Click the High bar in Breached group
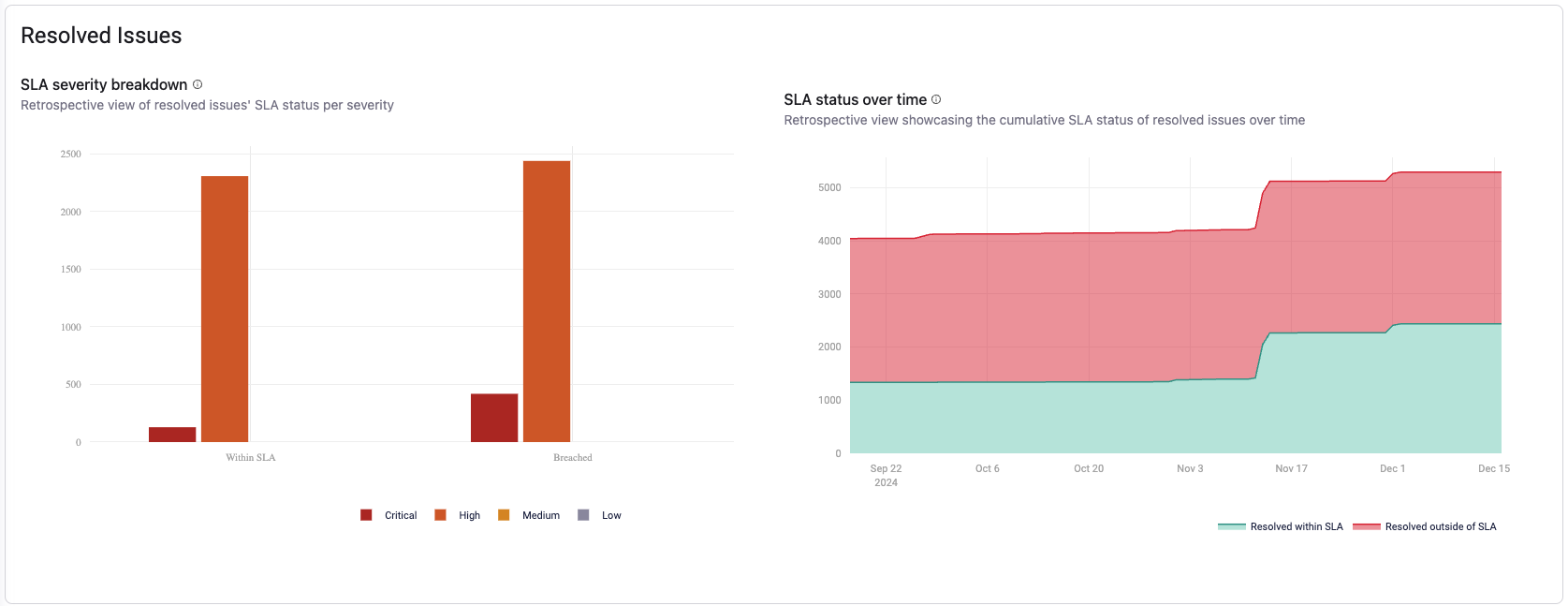Screen dimensions: 1568x606 [x=547, y=302]
